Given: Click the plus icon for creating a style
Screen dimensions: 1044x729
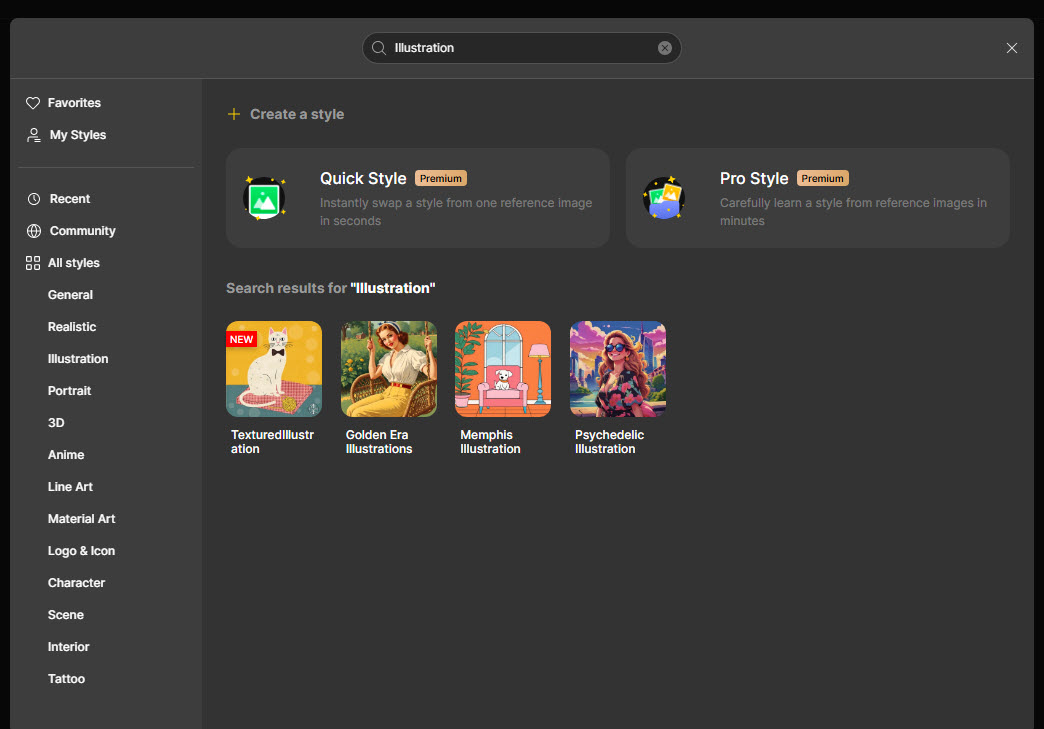Looking at the screenshot, I should click(234, 114).
